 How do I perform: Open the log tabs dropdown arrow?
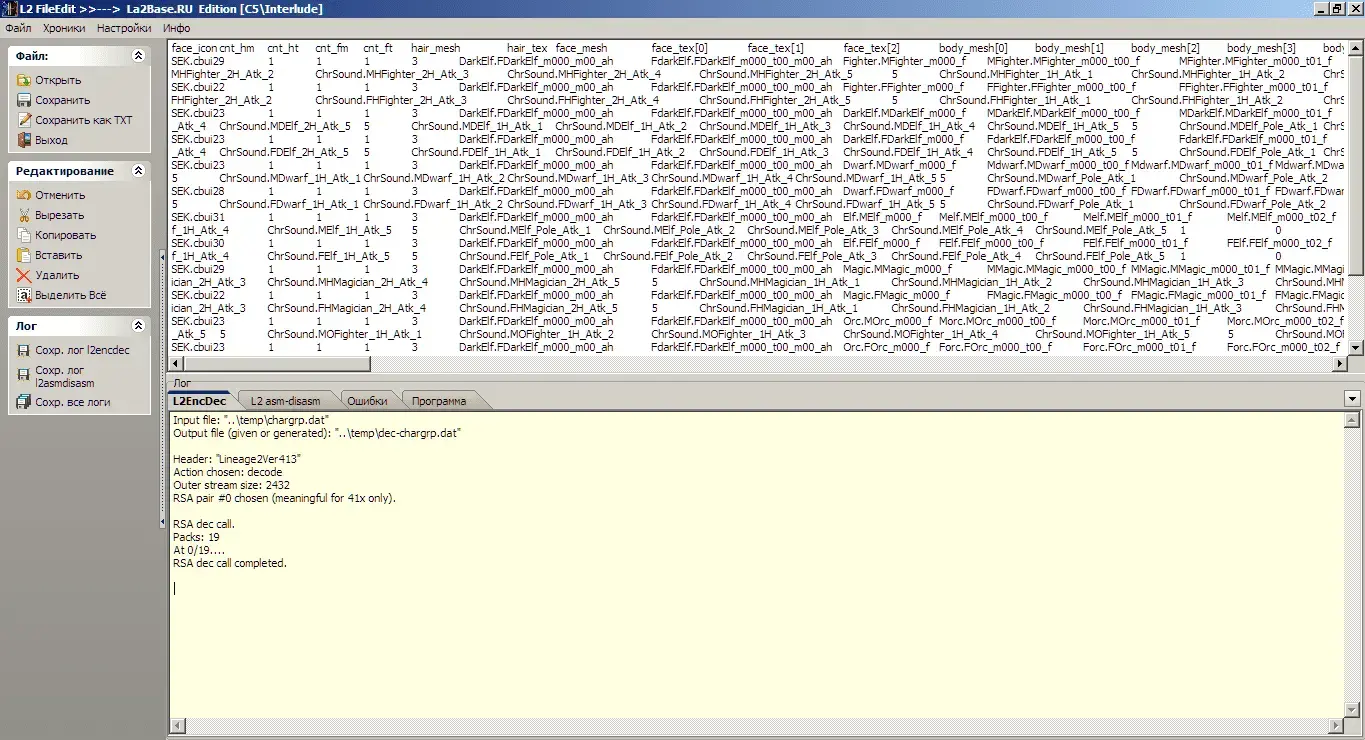coord(1353,399)
